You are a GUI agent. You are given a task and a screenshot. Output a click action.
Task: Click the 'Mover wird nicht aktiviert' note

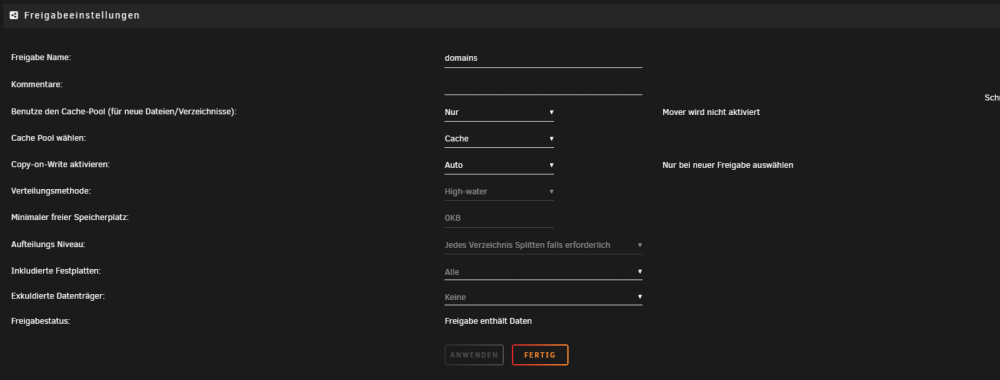(711, 112)
